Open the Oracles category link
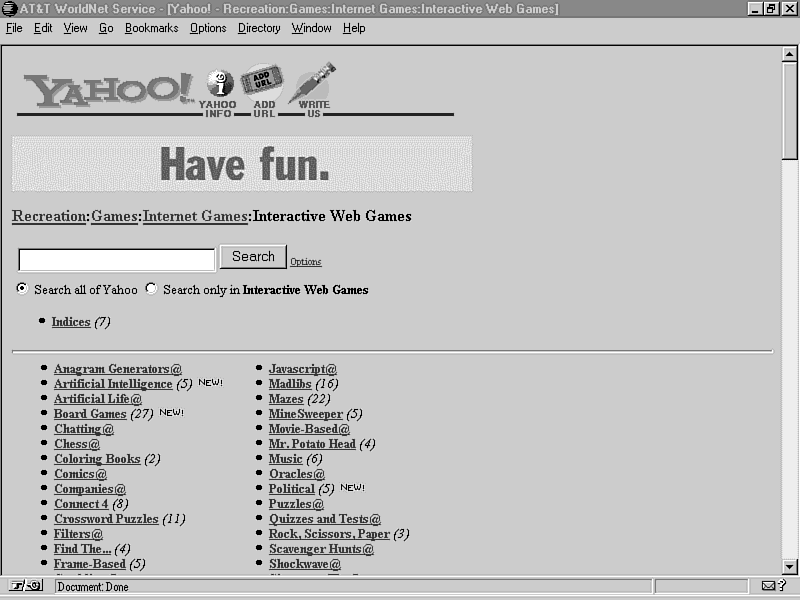The width and height of the screenshot is (800, 600). pyautogui.click(x=297, y=474)
